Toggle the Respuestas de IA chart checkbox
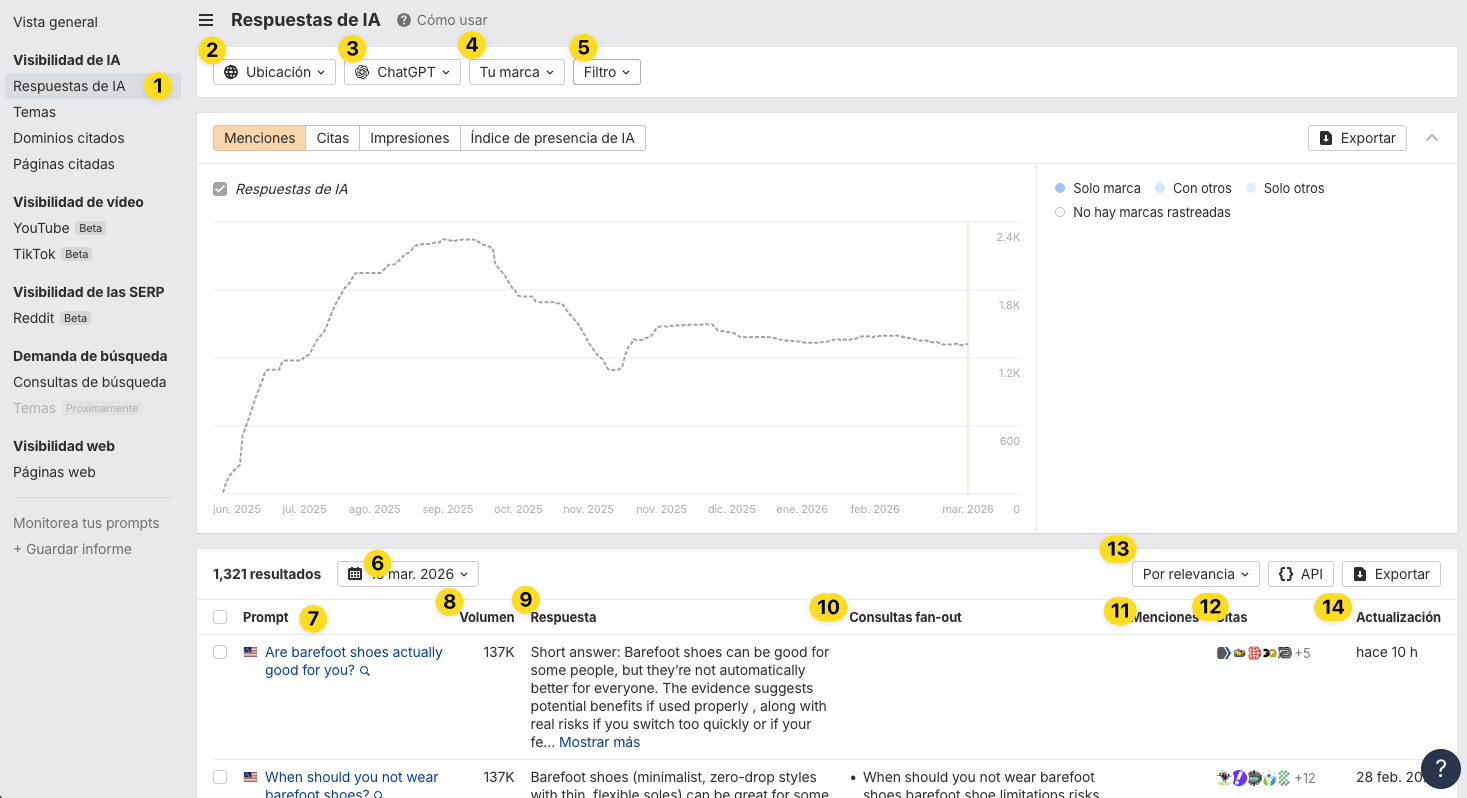This screenshot has height=798, width=1467. tap(220, 189)
